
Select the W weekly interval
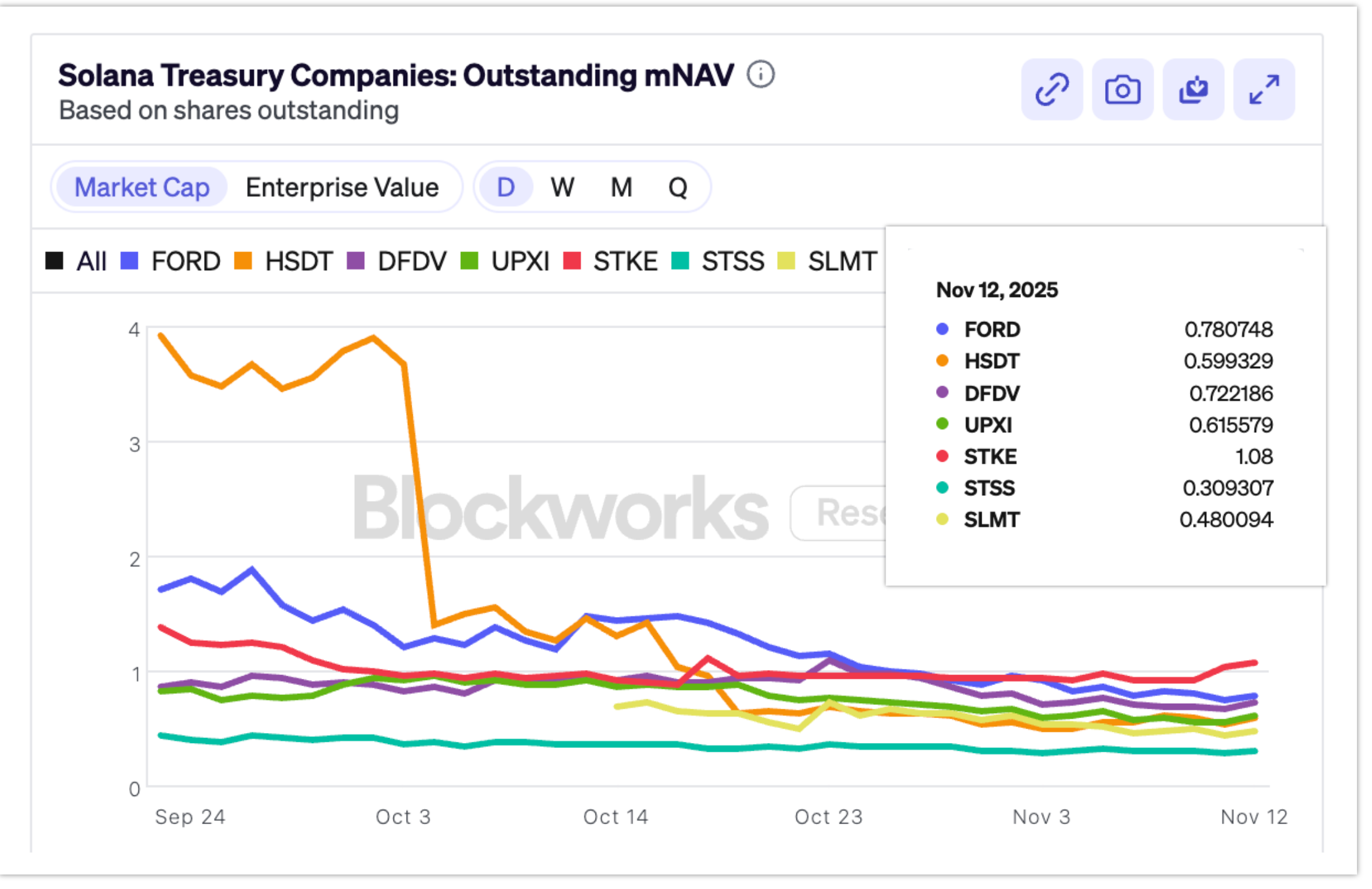[562, 187]
